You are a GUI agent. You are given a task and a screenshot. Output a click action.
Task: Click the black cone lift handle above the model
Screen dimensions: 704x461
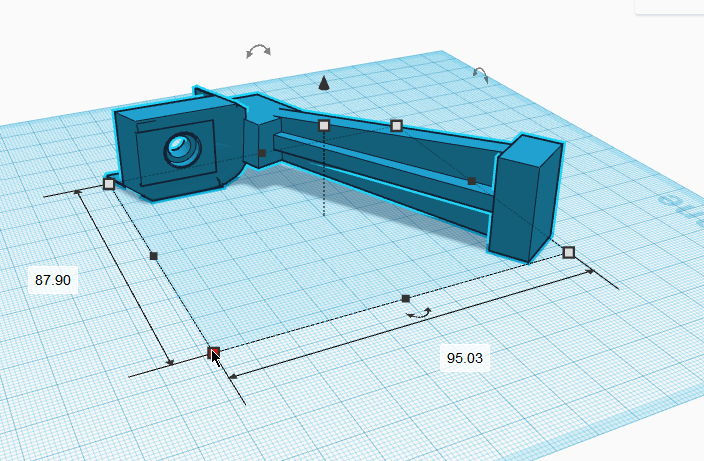tap(324, 83)
